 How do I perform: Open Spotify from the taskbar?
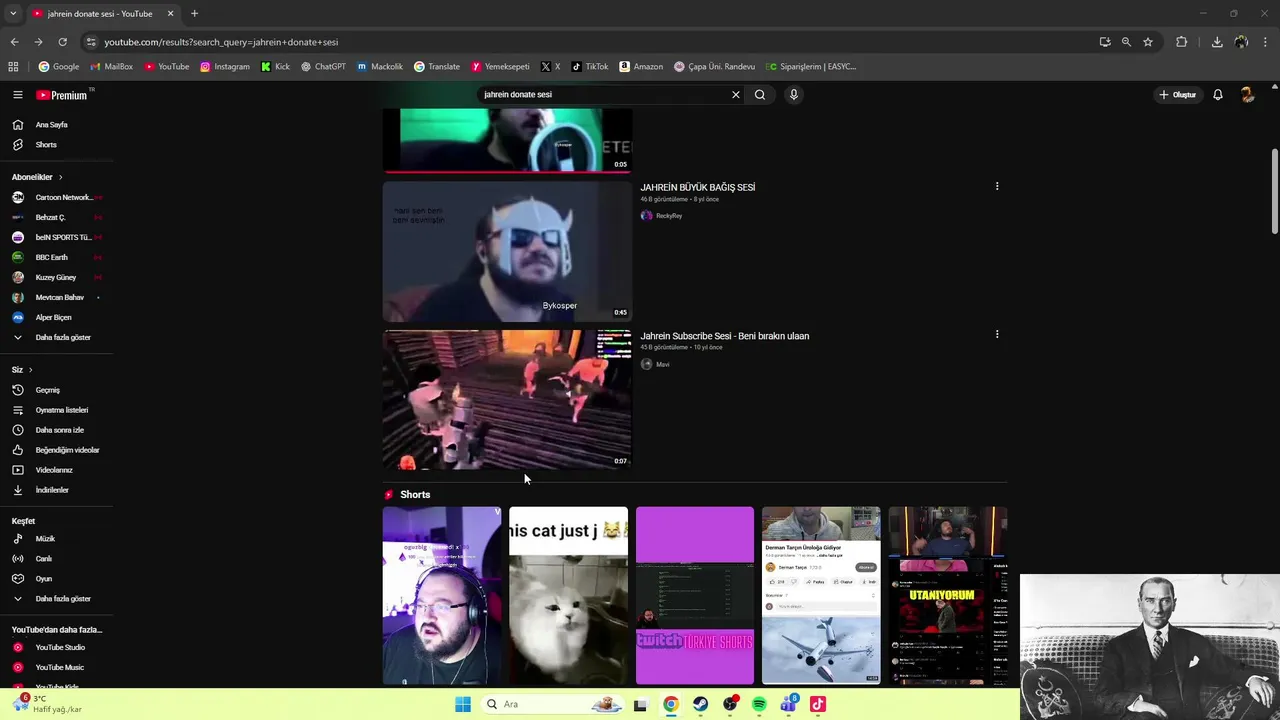pyautogui.click(x=759, y=704)
